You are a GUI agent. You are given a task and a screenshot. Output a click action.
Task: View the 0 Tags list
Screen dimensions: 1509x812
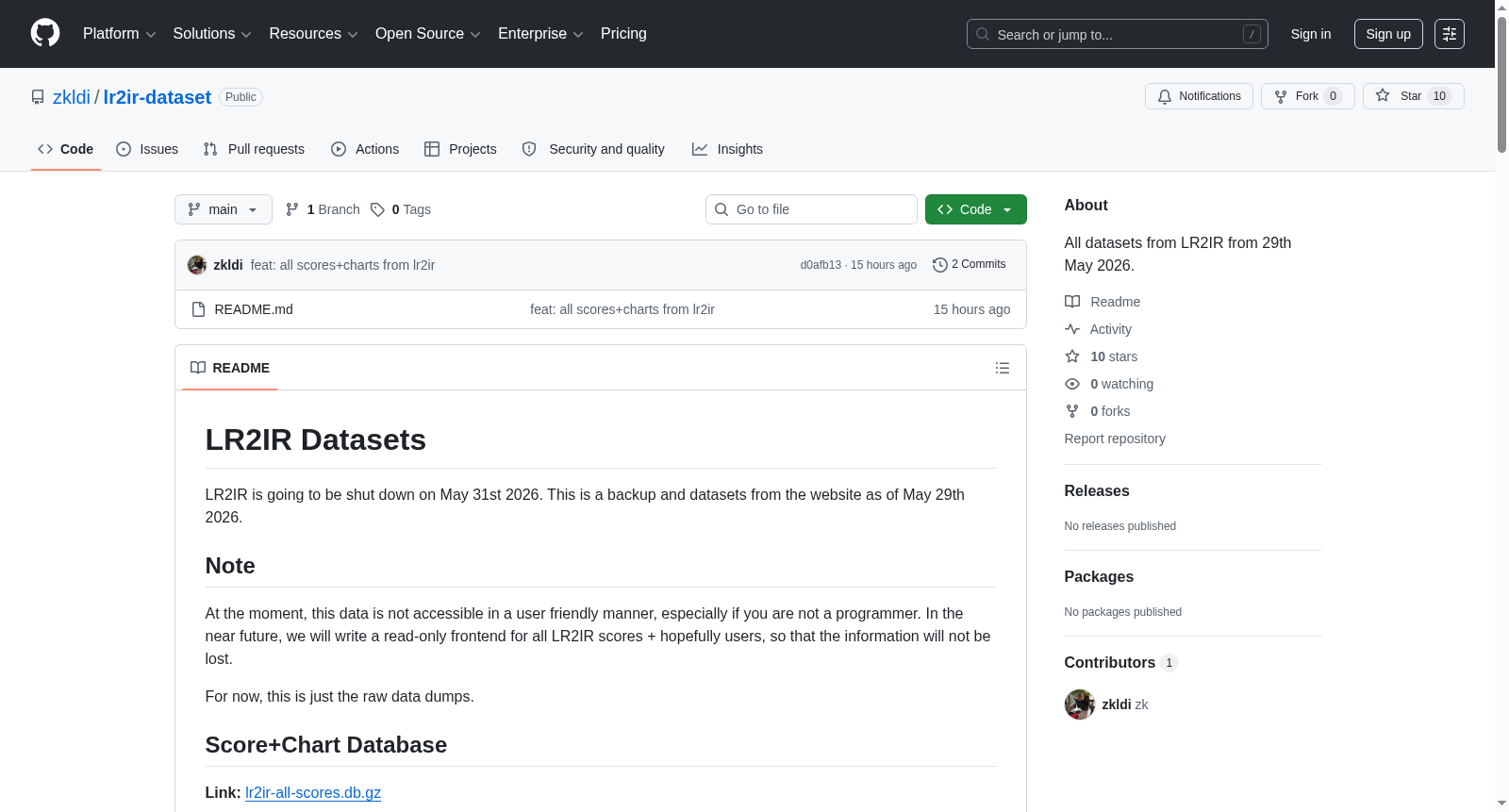[x=401, y=209]
